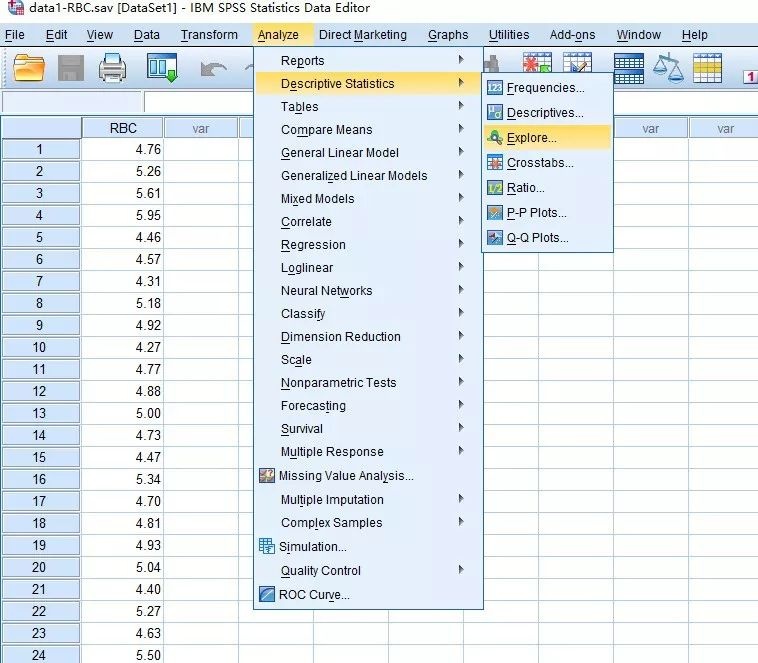Select the Forecasting menu entry

tap(368, 406)
